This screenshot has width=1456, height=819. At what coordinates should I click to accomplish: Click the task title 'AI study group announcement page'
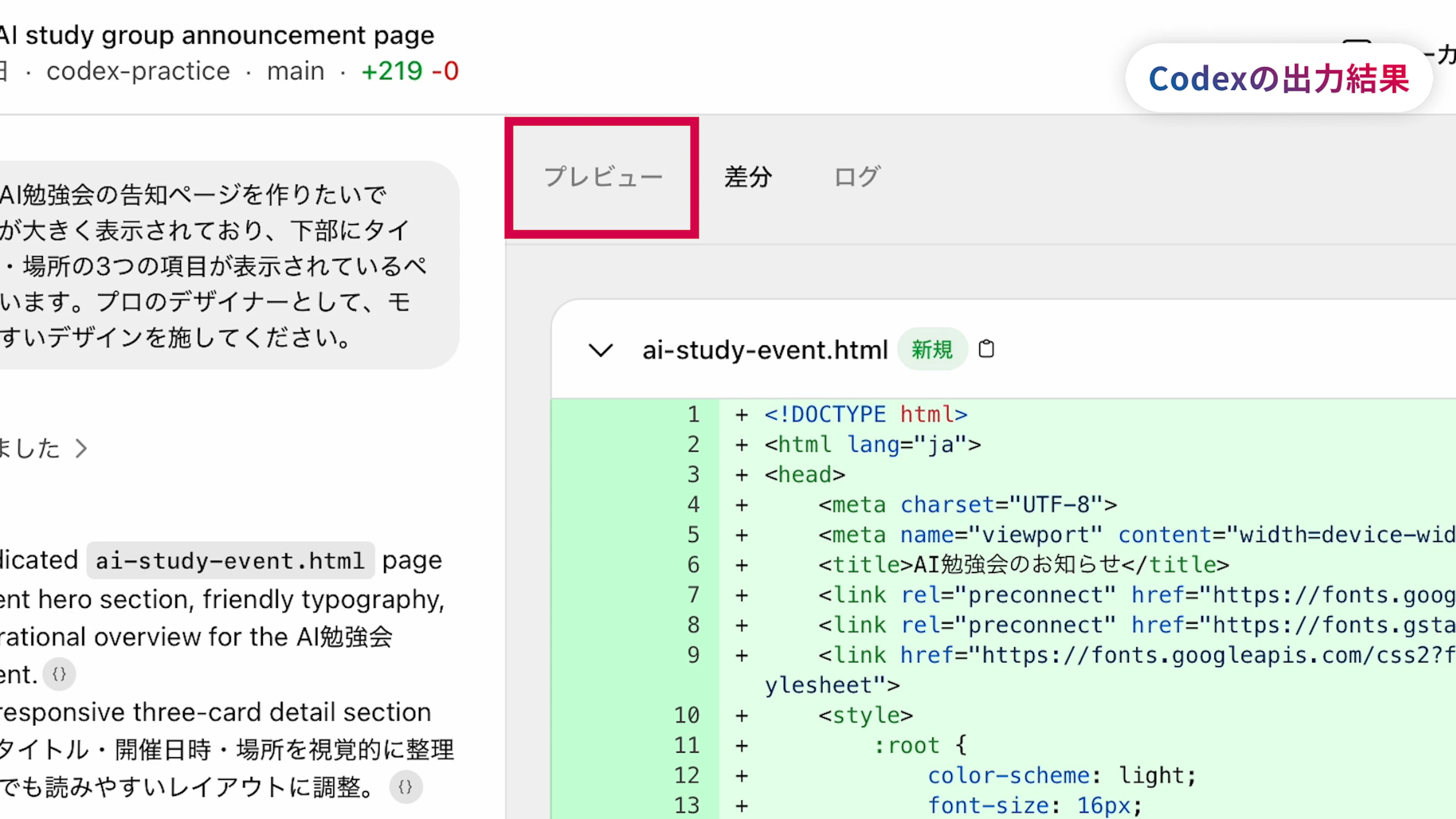218,36
